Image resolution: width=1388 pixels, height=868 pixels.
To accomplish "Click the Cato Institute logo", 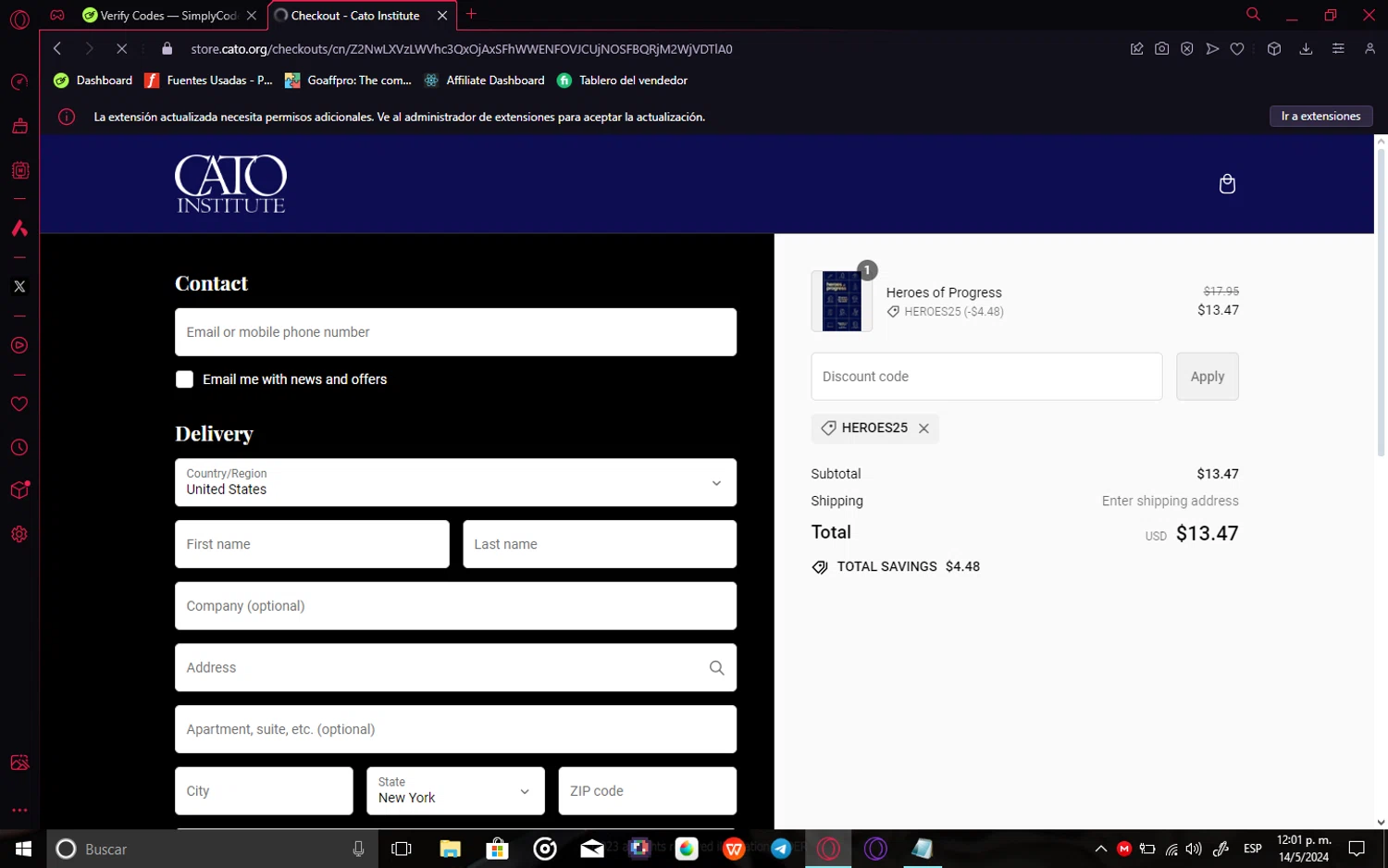I will (230, 183).
